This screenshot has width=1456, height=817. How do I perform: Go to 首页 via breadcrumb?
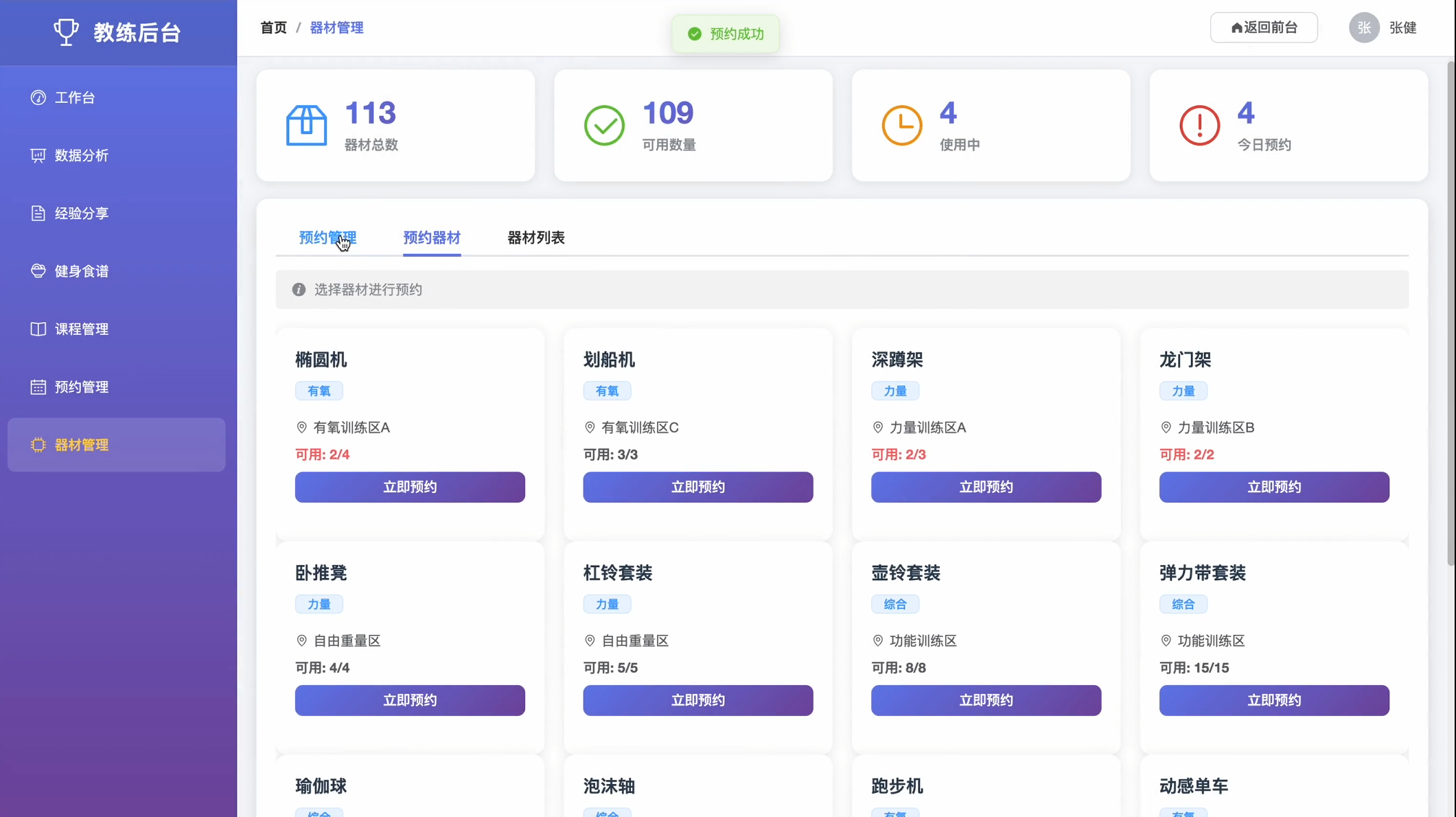click(273, 27)
